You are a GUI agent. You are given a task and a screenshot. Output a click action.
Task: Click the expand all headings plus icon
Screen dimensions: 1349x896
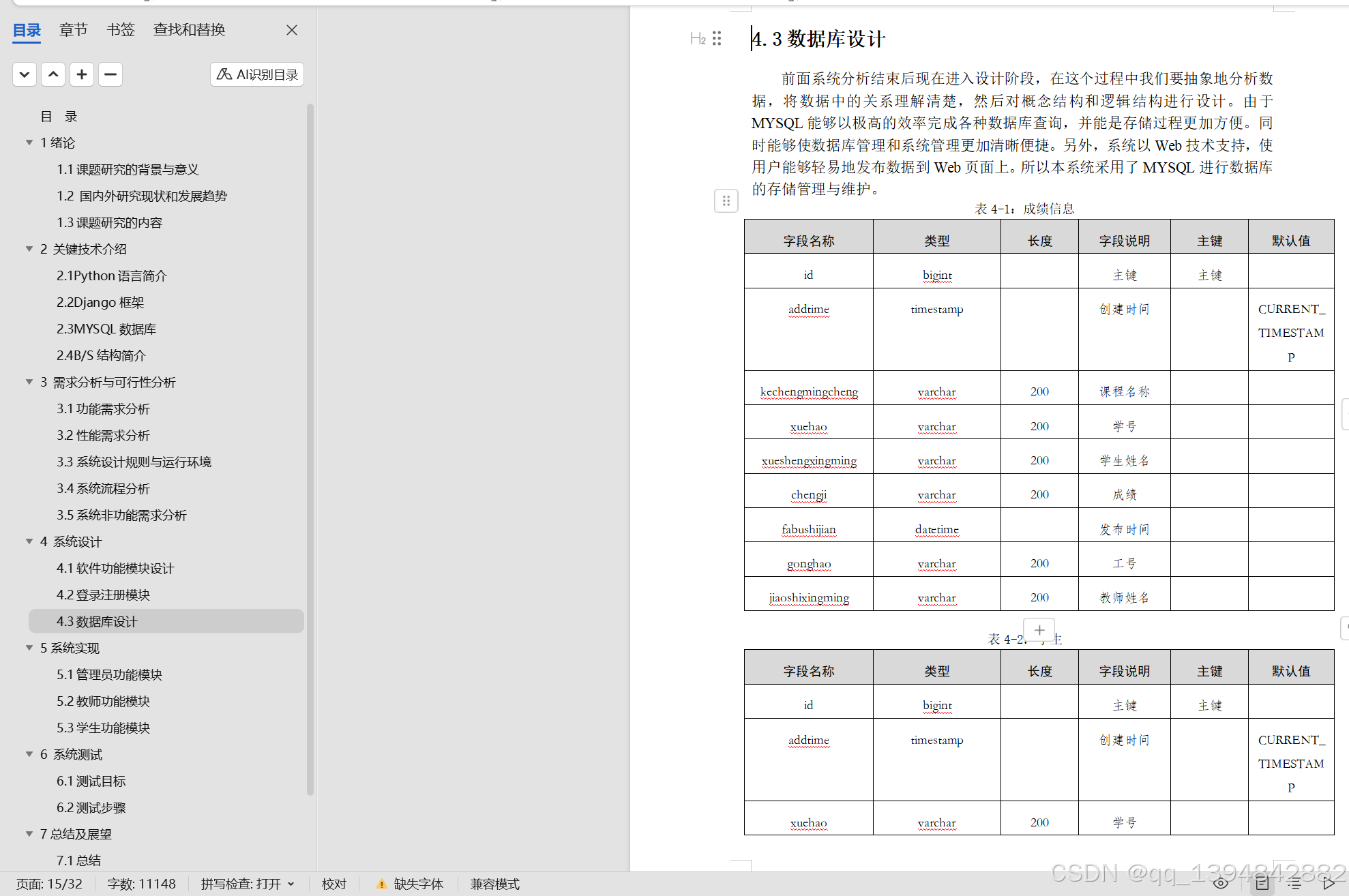click(82, 74)
